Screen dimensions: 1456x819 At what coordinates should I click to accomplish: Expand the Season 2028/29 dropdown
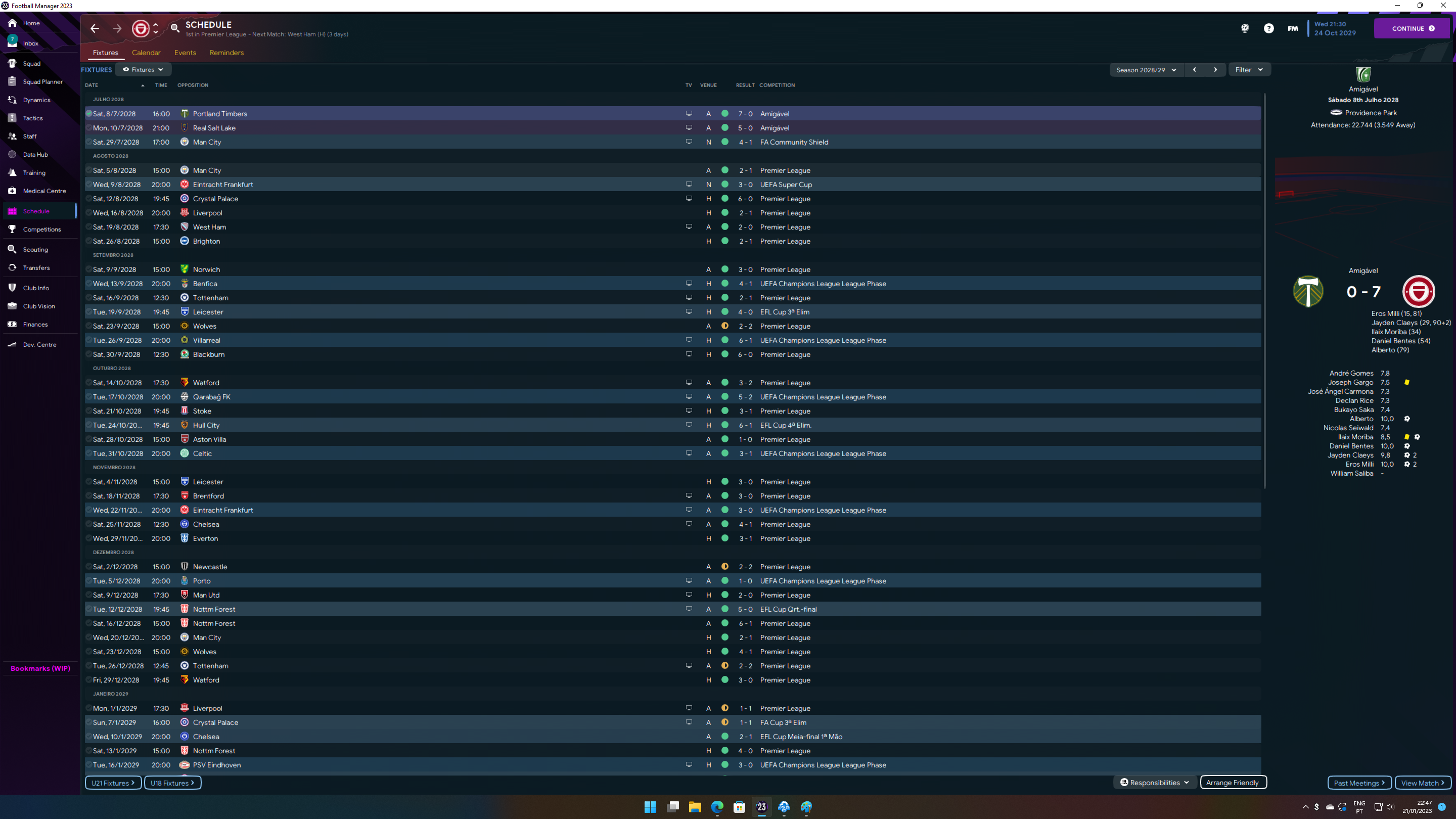(x=1146, y=70)
